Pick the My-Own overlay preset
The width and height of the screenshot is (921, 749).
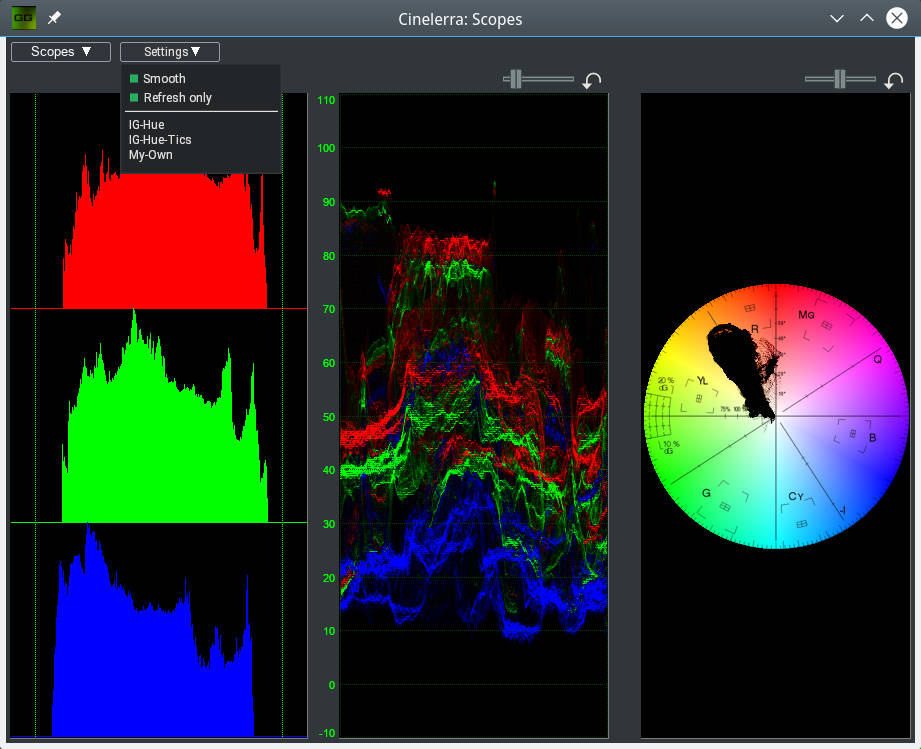coord(151,155)
